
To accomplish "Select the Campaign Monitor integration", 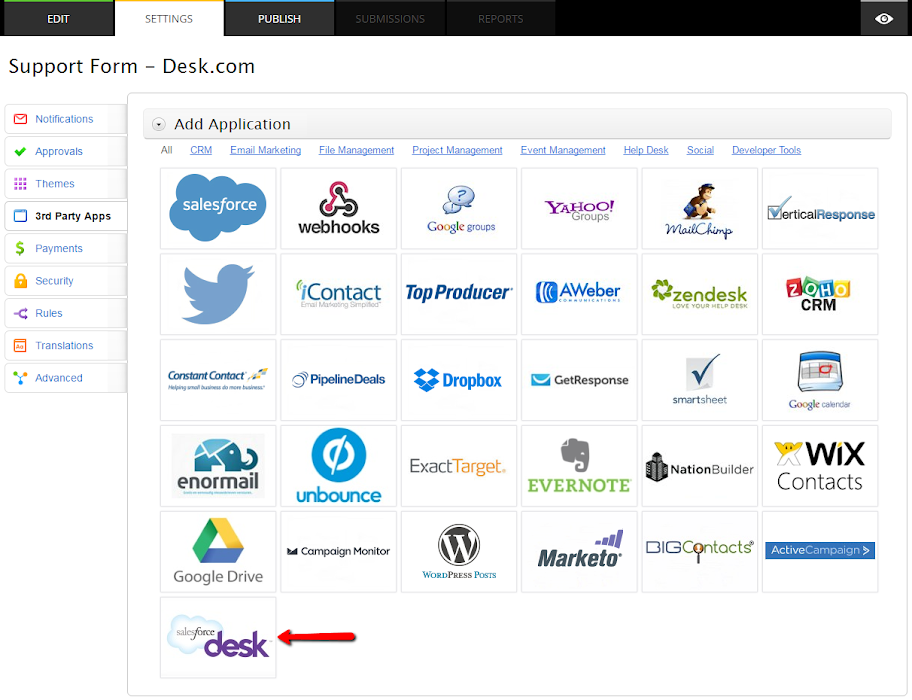I will click(339, 552).
